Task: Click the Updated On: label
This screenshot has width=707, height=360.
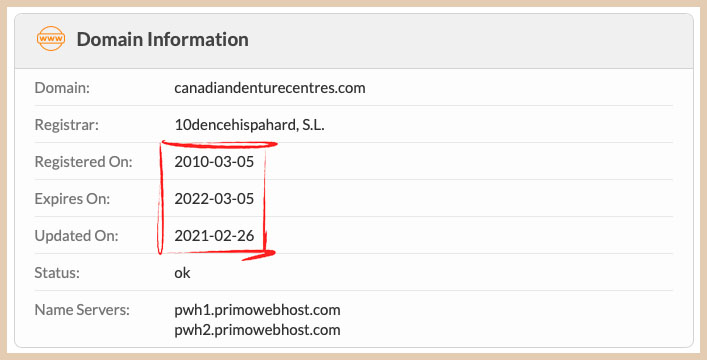Action: coord(76,235)
